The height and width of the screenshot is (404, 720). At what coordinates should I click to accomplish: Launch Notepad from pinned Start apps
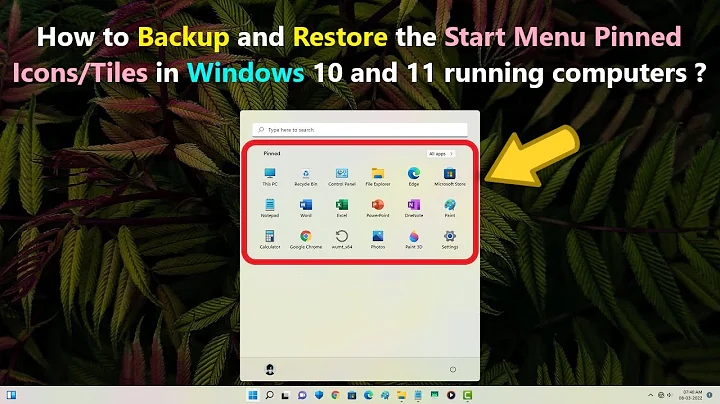coord(270,208)
